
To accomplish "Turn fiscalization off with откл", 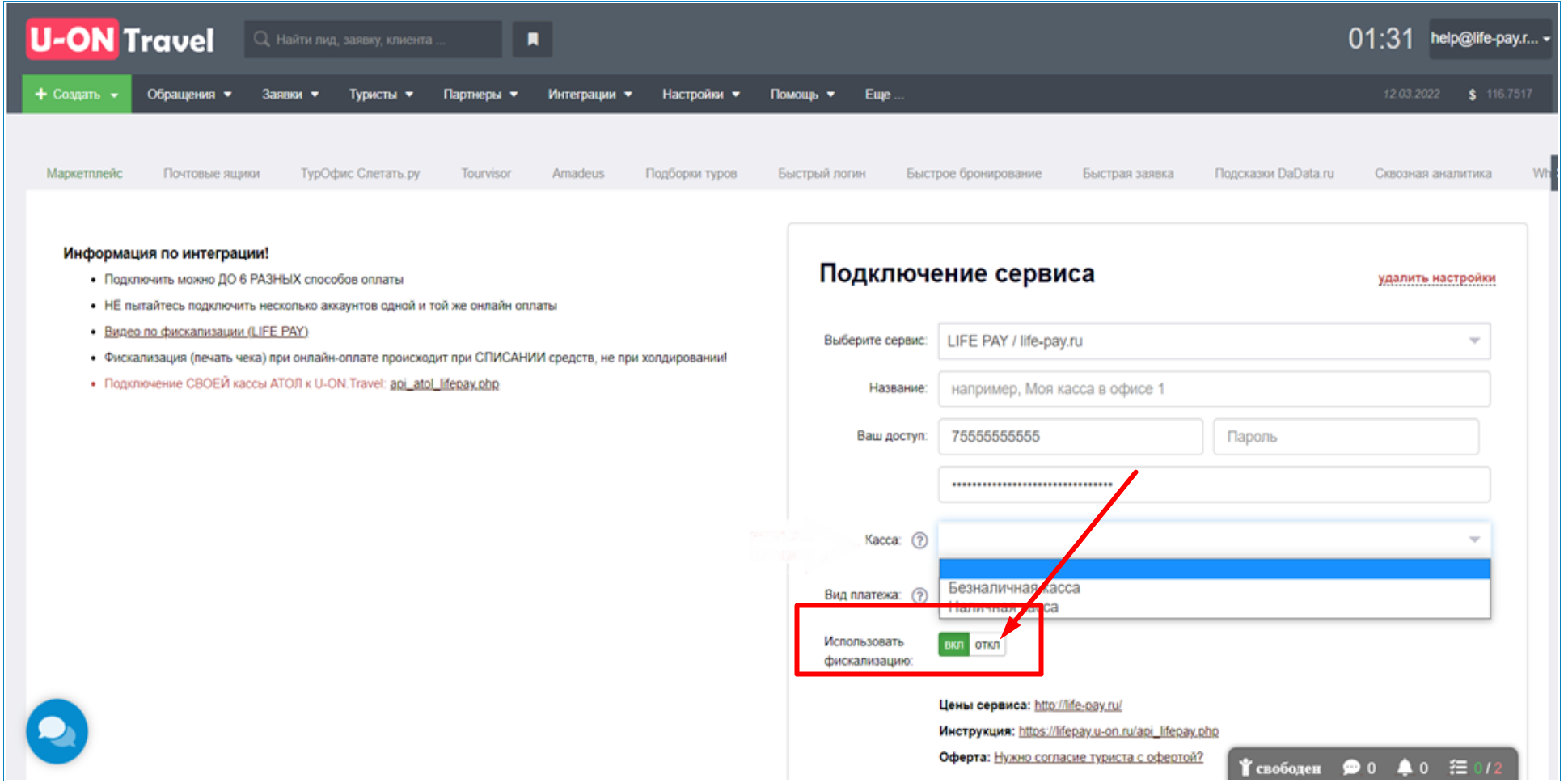I will click(x=987, y=645).
